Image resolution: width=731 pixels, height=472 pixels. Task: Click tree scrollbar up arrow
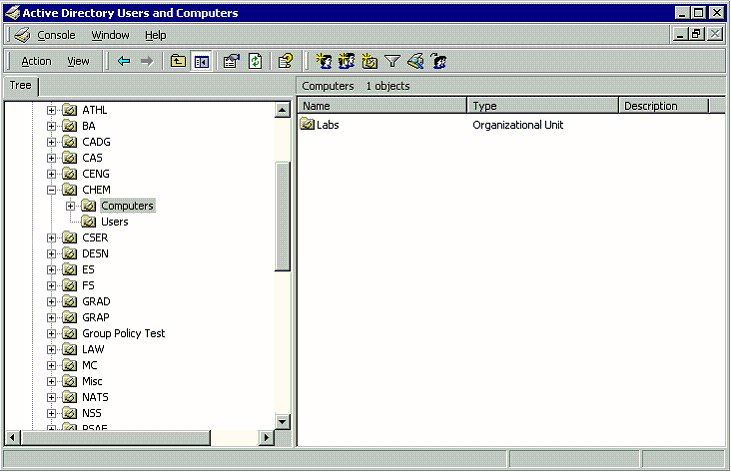coord(283,110)
